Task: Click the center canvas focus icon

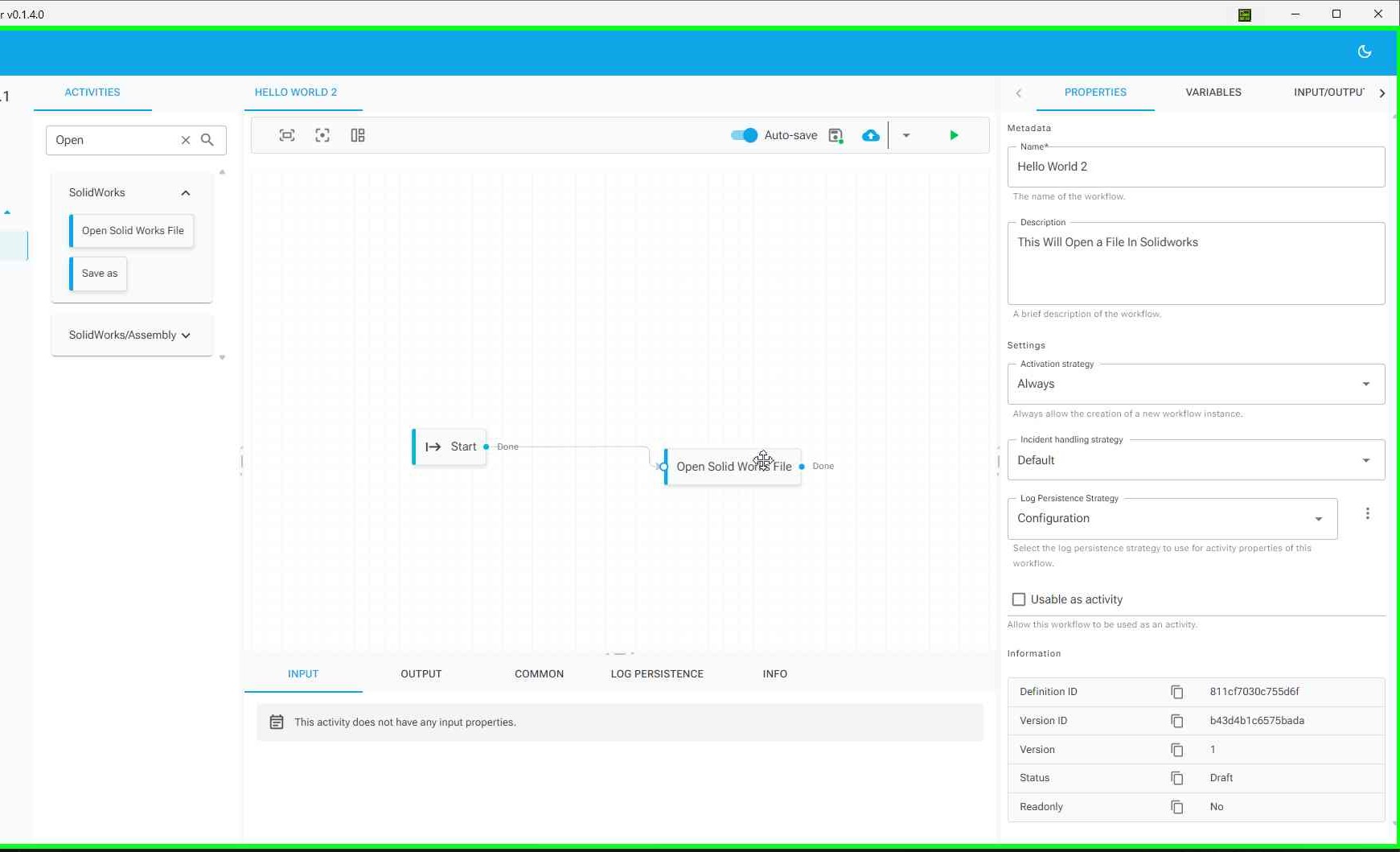Action: click(322, 135)
